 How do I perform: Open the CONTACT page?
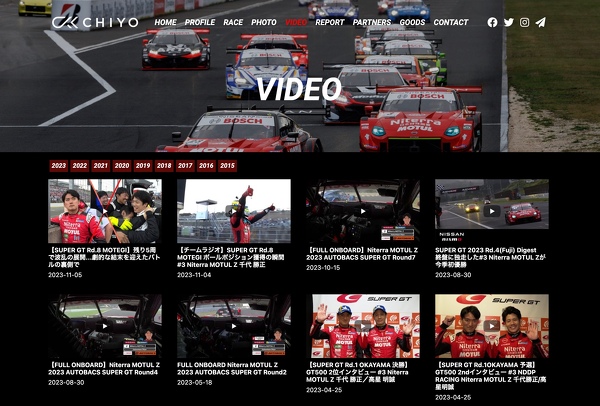click(x=450, y=22)
